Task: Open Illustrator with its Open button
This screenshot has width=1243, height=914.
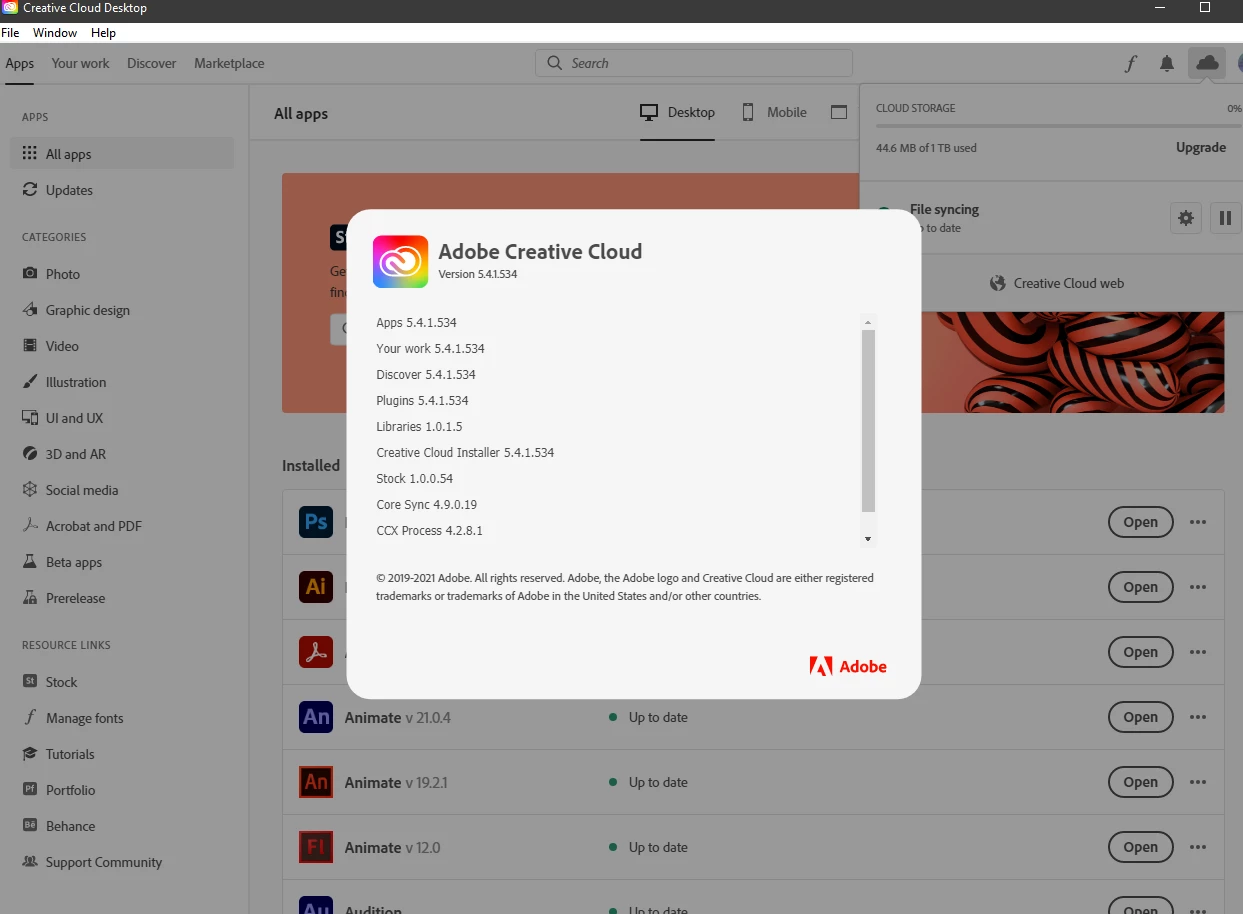Action: tap(1140, 587)
